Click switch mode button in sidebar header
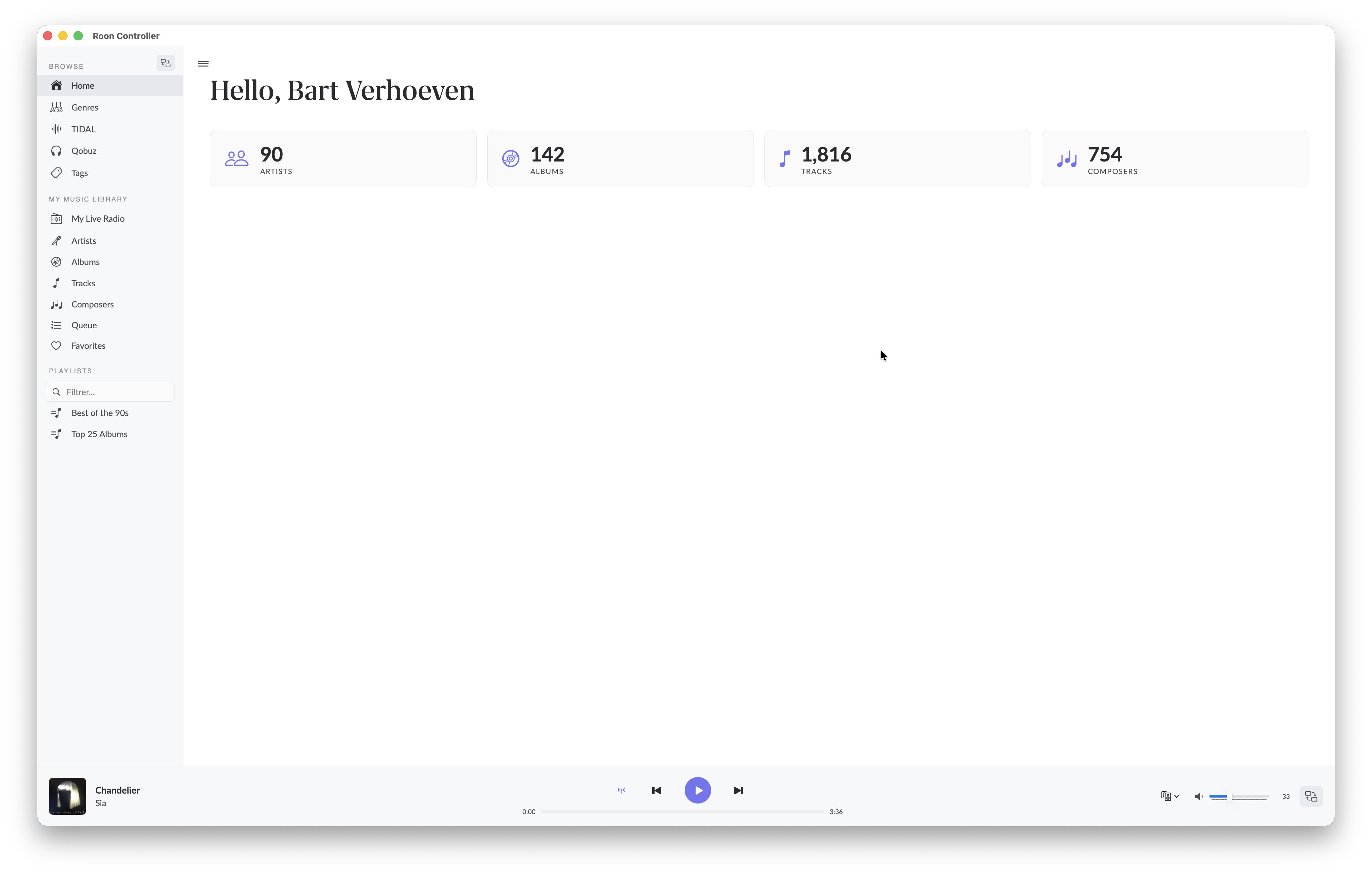1372x875 pixels. (166, 63)
